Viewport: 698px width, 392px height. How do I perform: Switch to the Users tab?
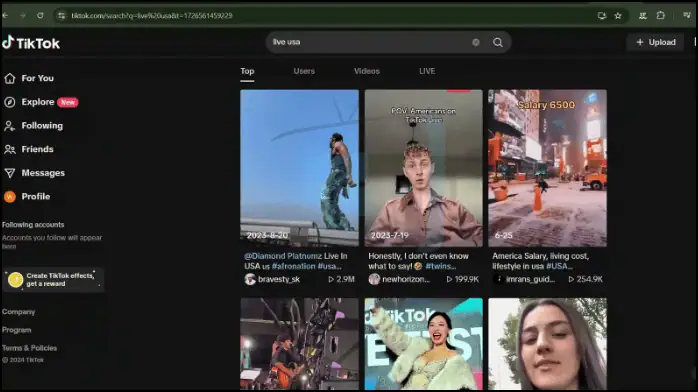pos(304,71)
